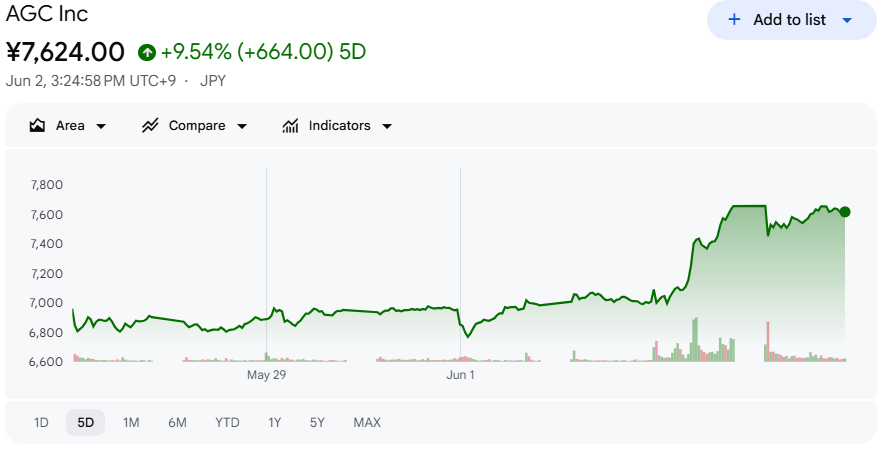Click the Jun 2 timestamp text
Image resolution: width=884 pixels, height=451 pixels.
91,81
